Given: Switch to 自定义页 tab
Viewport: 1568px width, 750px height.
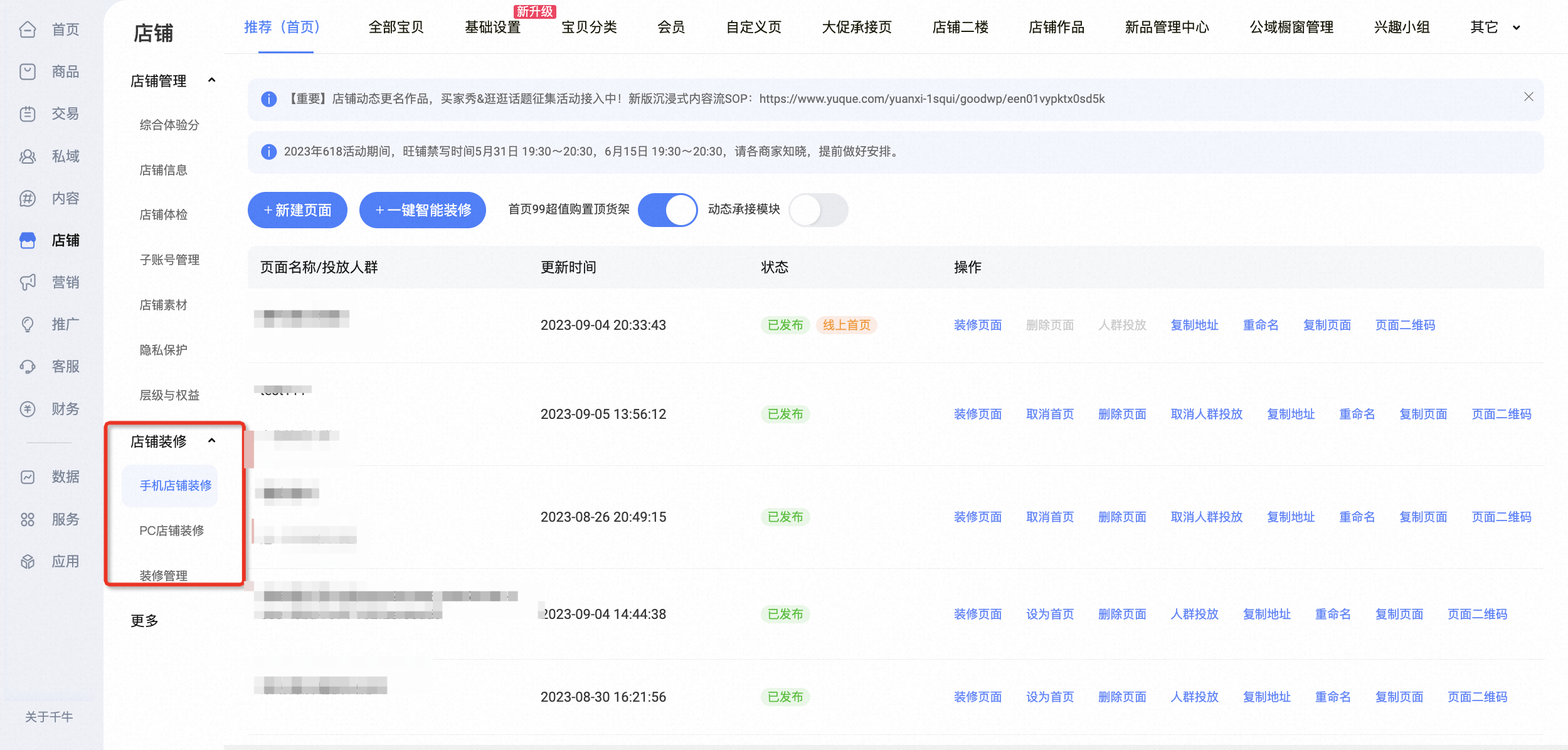Looking at the screenshot, I should click(753, 28).
